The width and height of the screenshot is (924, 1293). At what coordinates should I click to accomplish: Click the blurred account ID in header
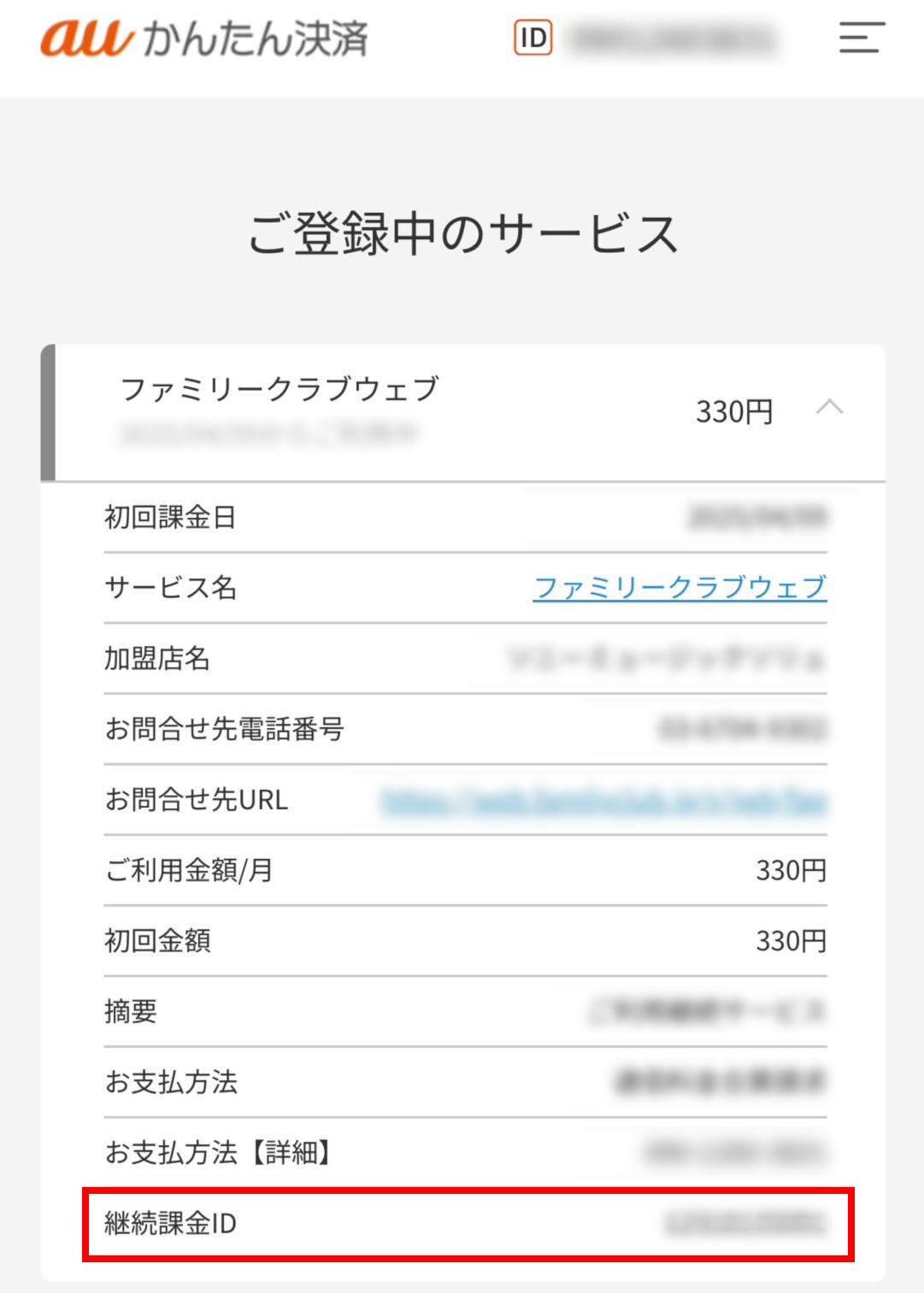(674, 38)
